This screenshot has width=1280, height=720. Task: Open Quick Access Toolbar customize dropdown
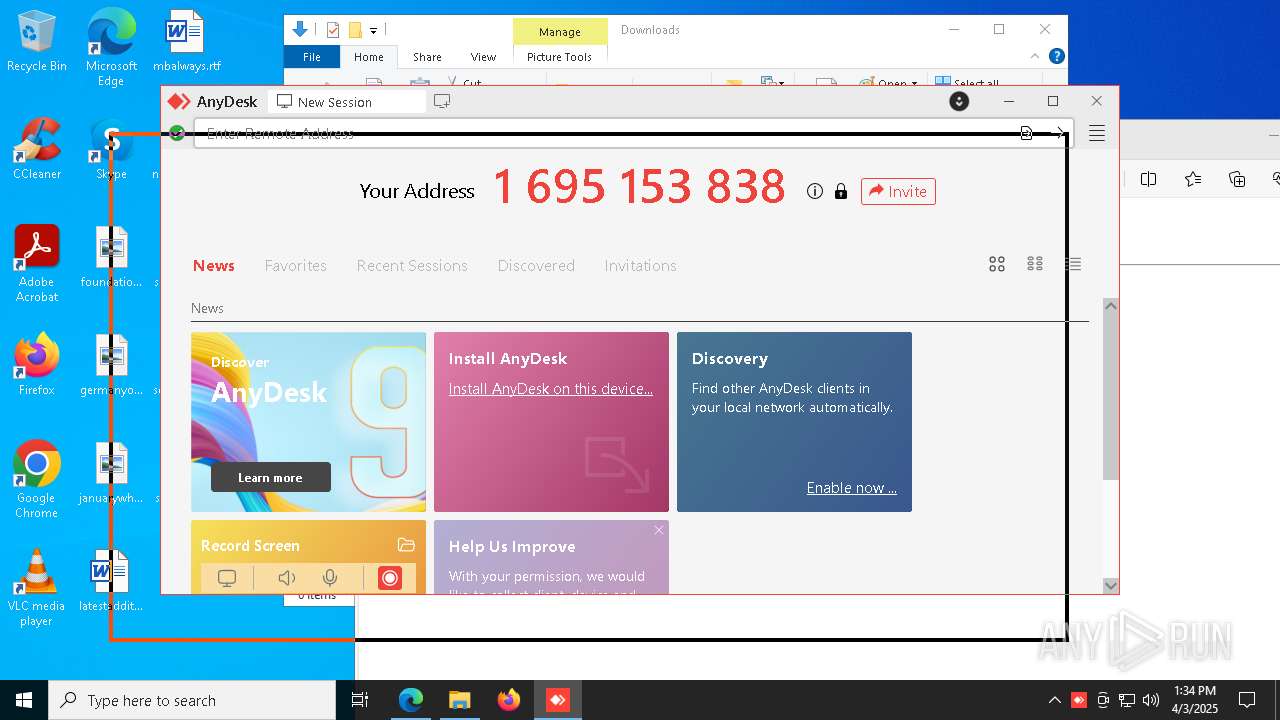coord(374,31)
